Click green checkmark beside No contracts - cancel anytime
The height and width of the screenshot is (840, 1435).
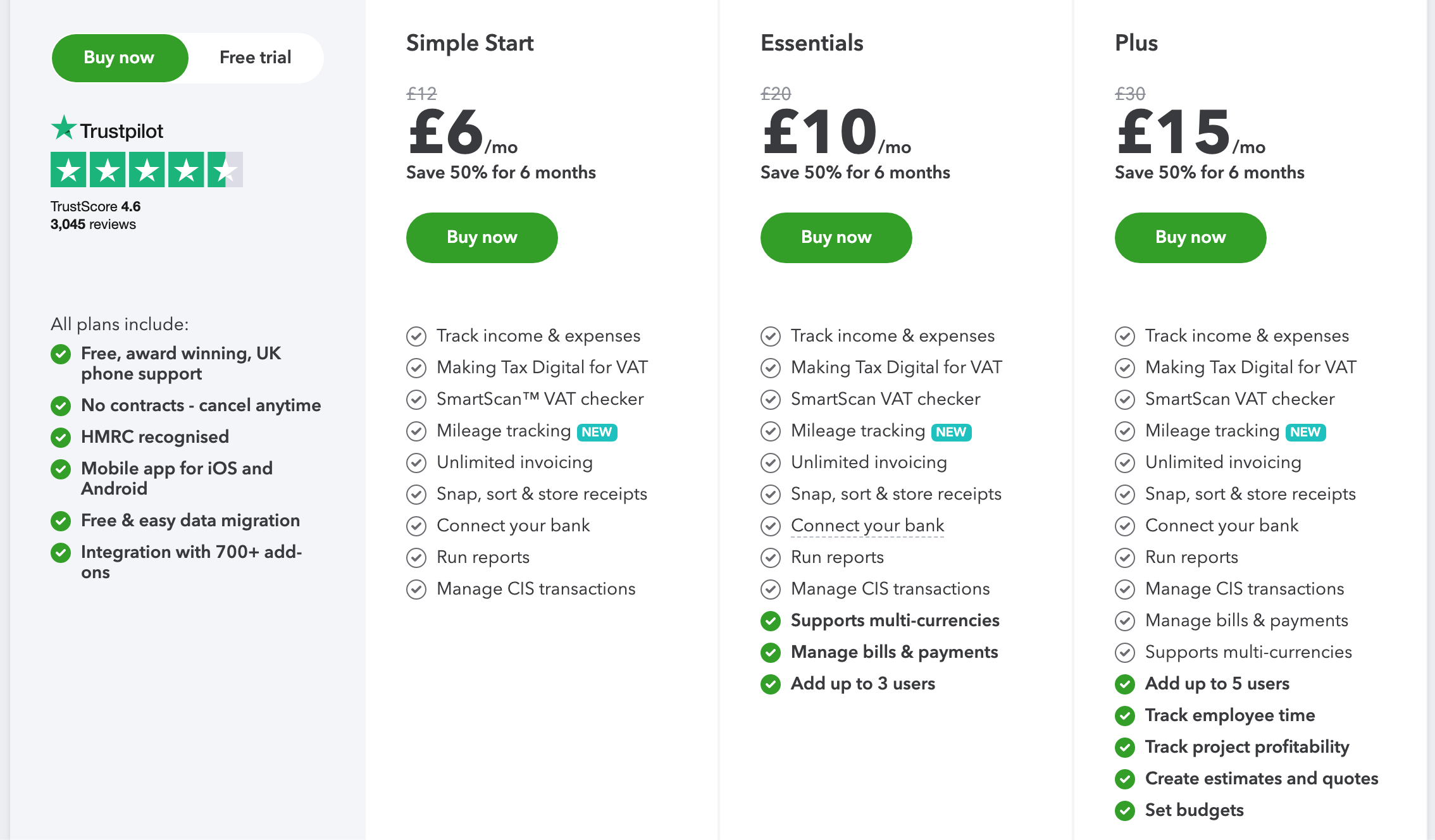point(61,405)
